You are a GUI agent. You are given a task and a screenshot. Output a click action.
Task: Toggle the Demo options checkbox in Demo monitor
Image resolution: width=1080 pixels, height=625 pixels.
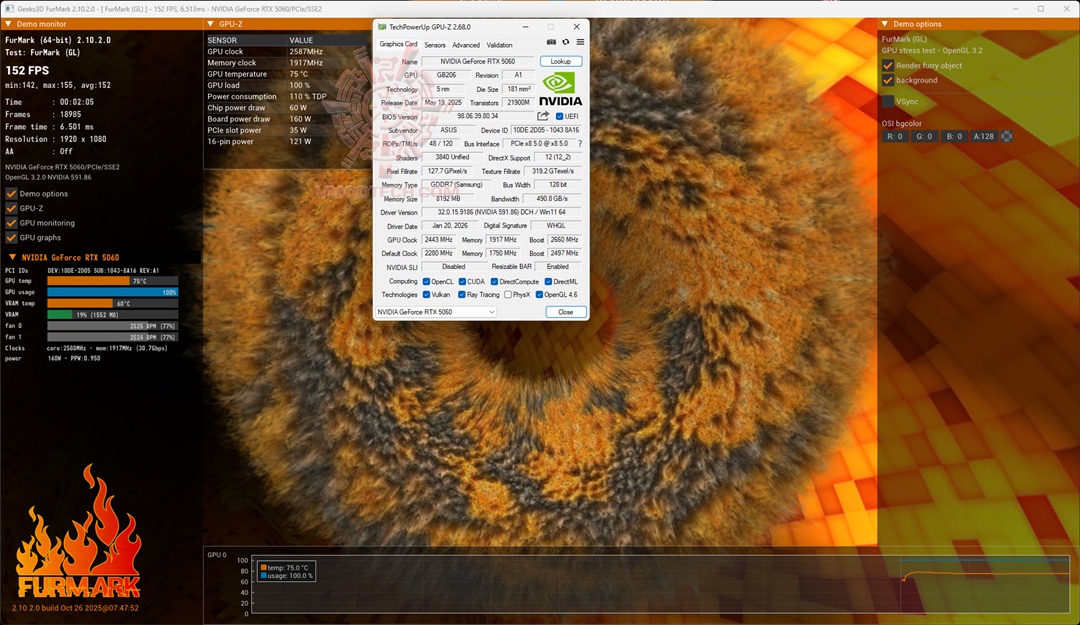coord(11,194)
